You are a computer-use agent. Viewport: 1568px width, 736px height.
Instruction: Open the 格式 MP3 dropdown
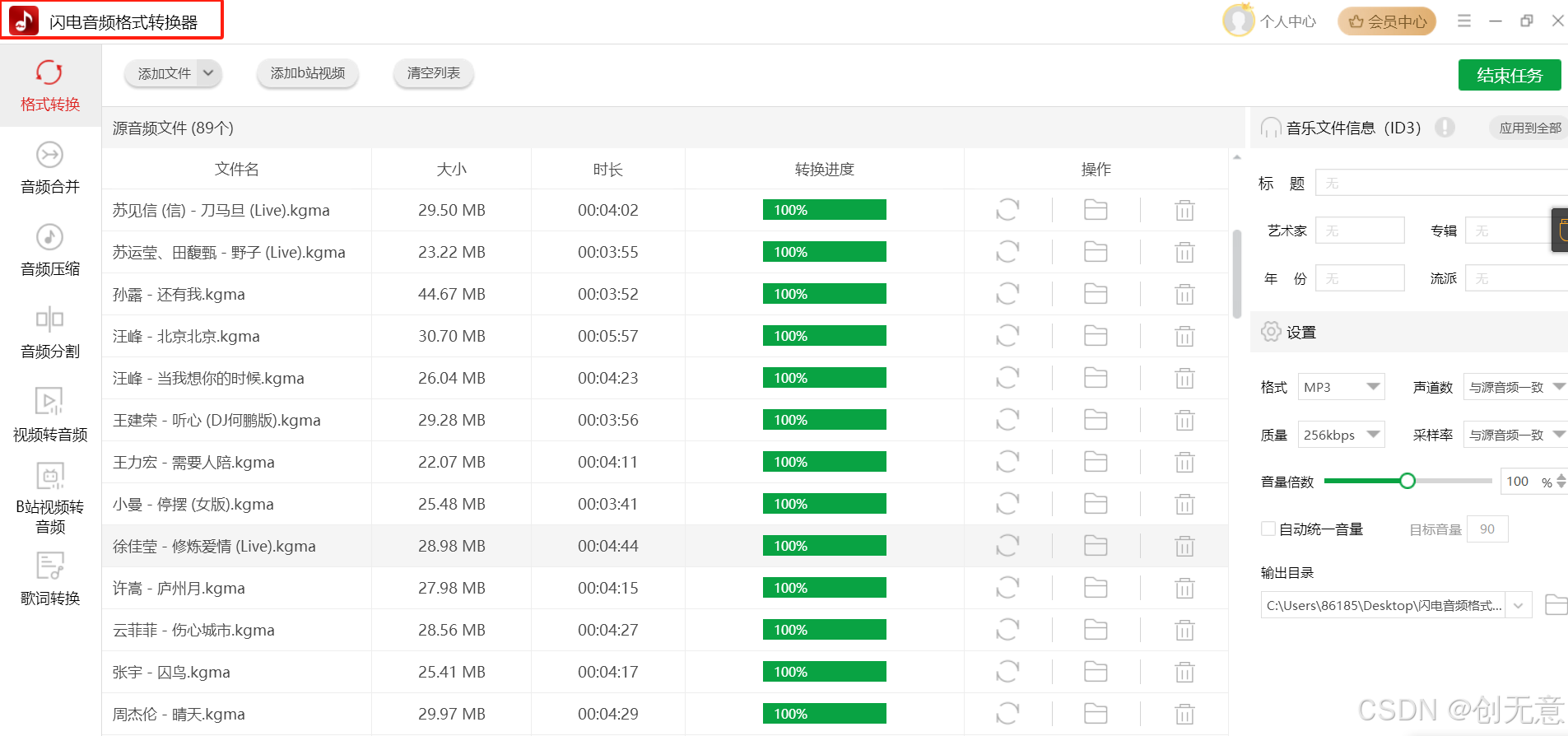point(1342,387)
